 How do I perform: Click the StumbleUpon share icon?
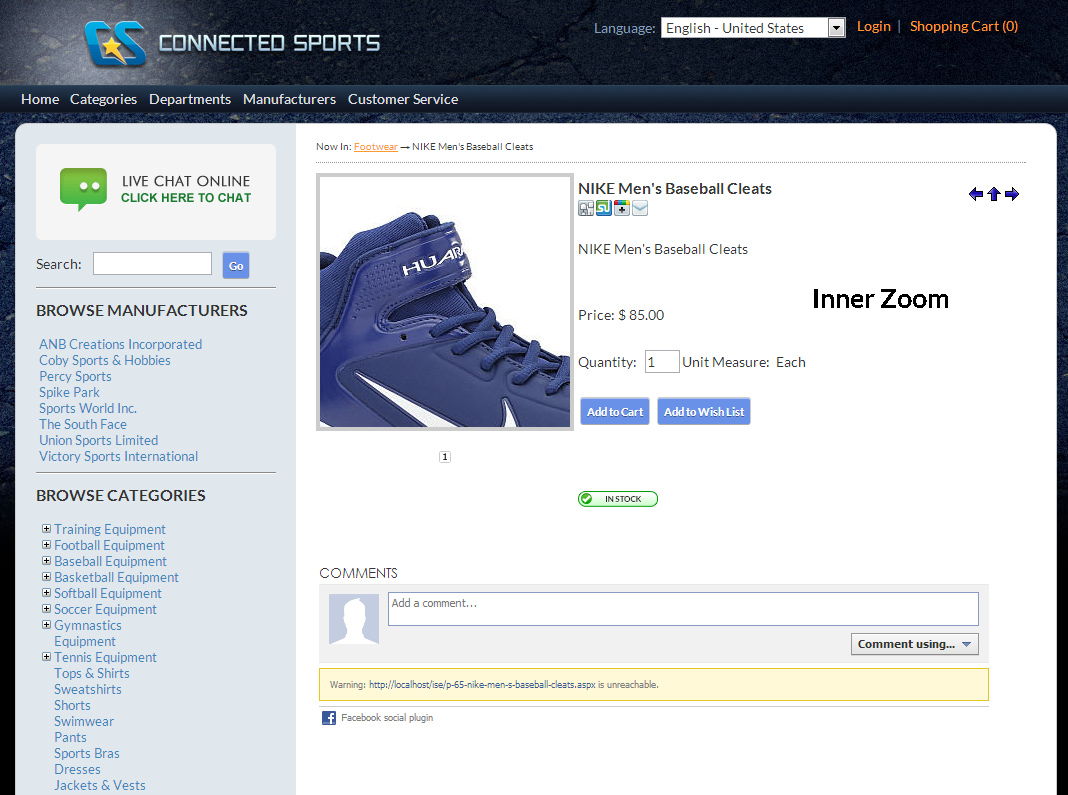click(604, 208)
